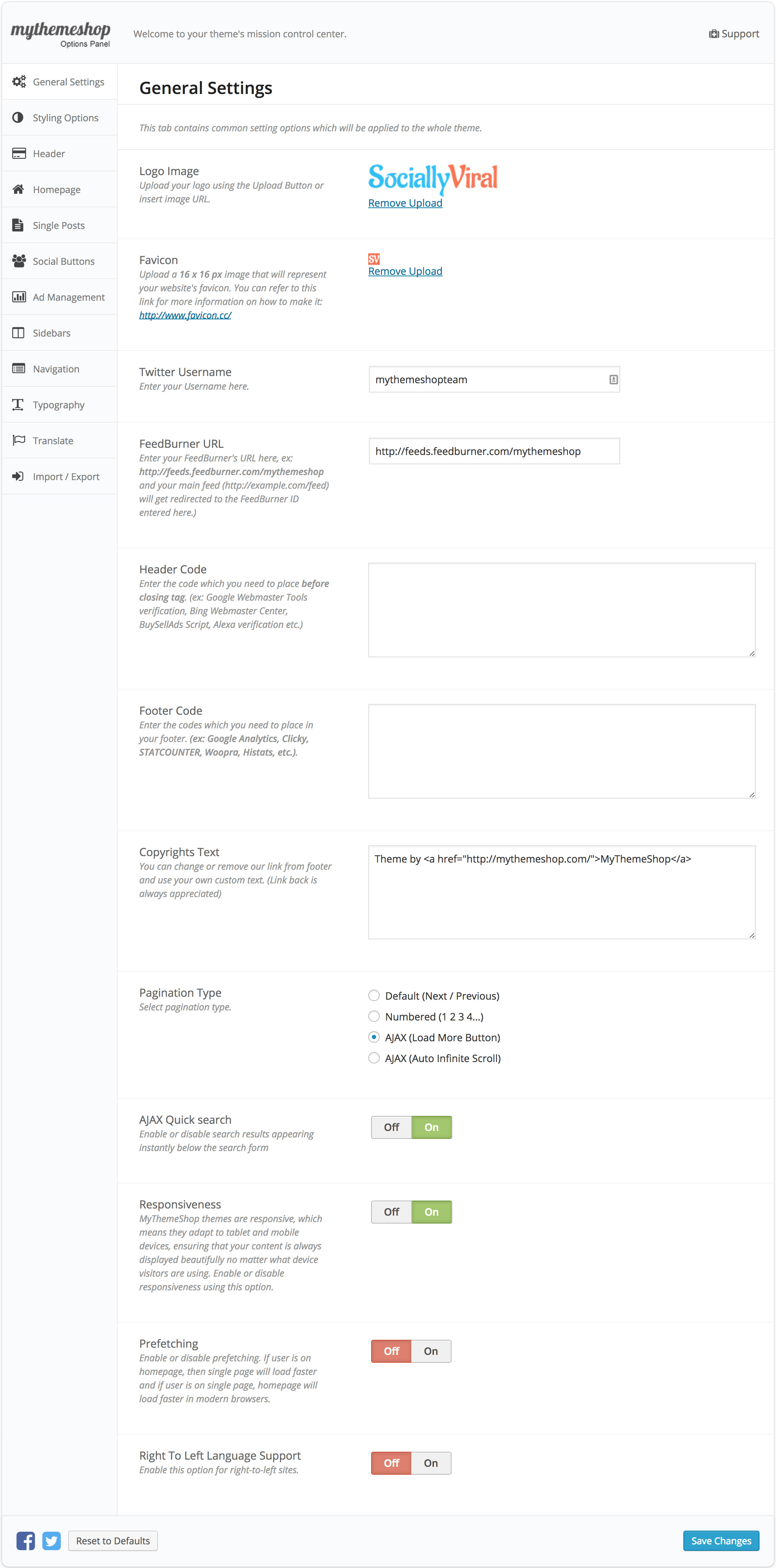Select Numbered (1 2 3 4...) pagination
The height and width of the screenshot is (1568, 776).
[x=374, y=1017]
